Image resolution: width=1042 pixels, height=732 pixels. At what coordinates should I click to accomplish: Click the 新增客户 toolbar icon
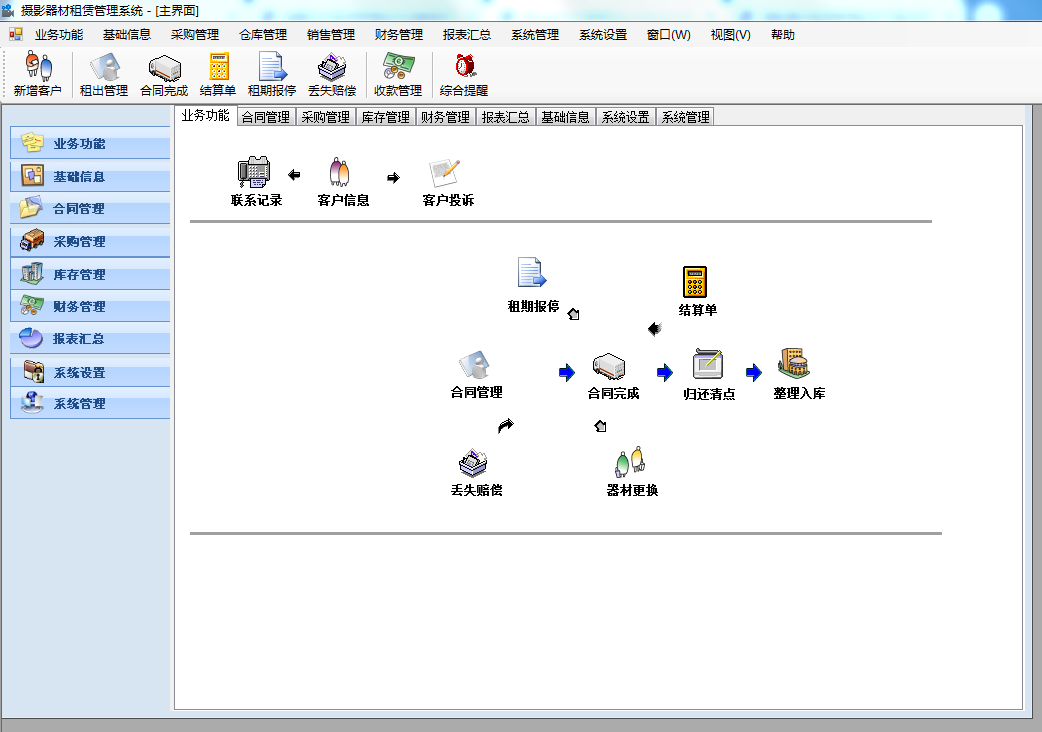tap(38, 72)
